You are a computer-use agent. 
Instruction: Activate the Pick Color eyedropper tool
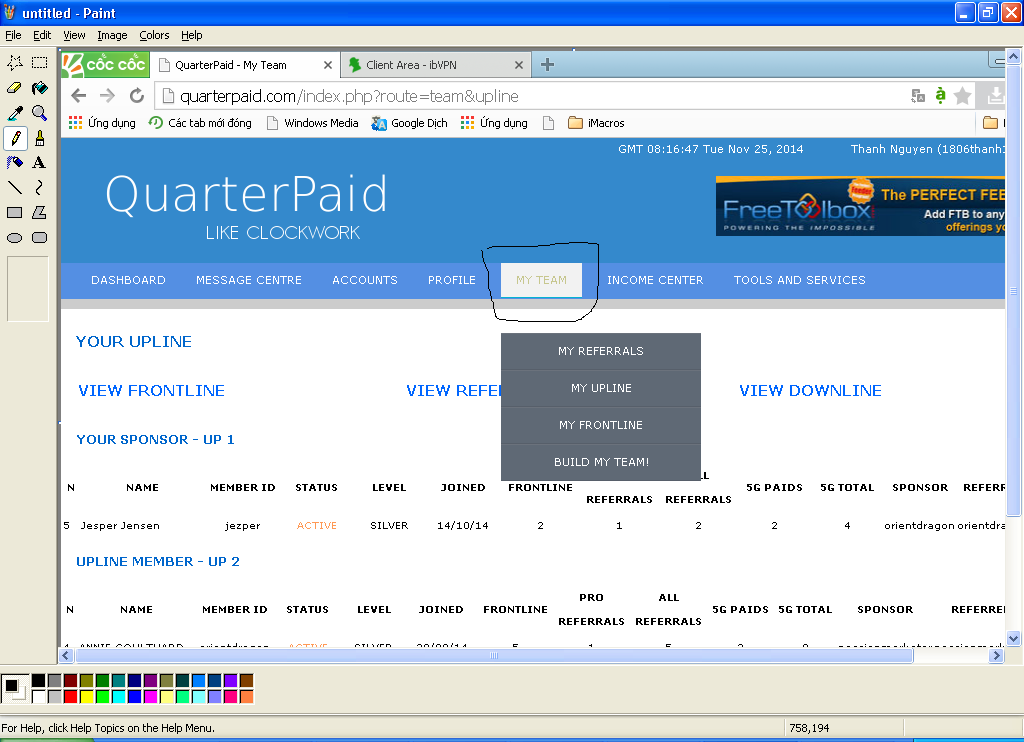(x=14, y=113)
